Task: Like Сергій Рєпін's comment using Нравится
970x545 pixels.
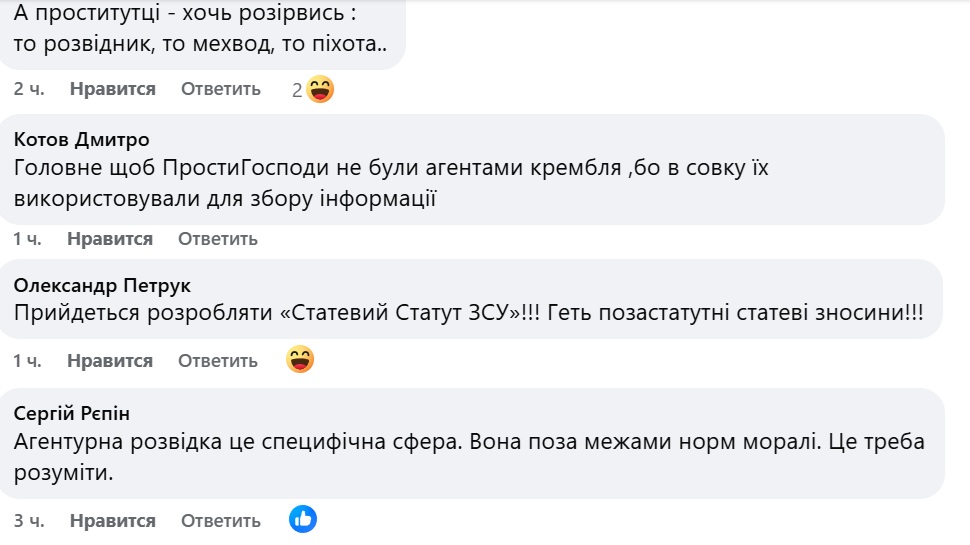Action: (113, 521)
